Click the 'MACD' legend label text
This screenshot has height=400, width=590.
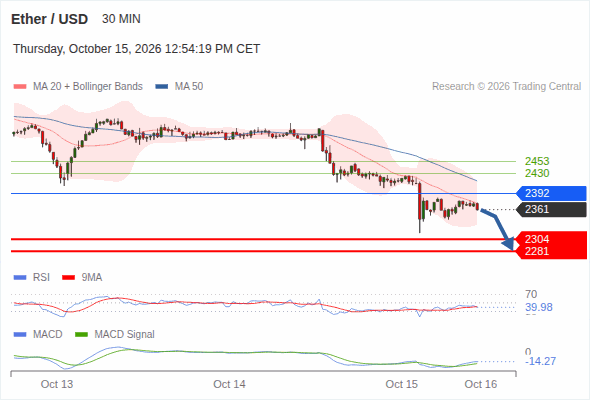(48, 334)
